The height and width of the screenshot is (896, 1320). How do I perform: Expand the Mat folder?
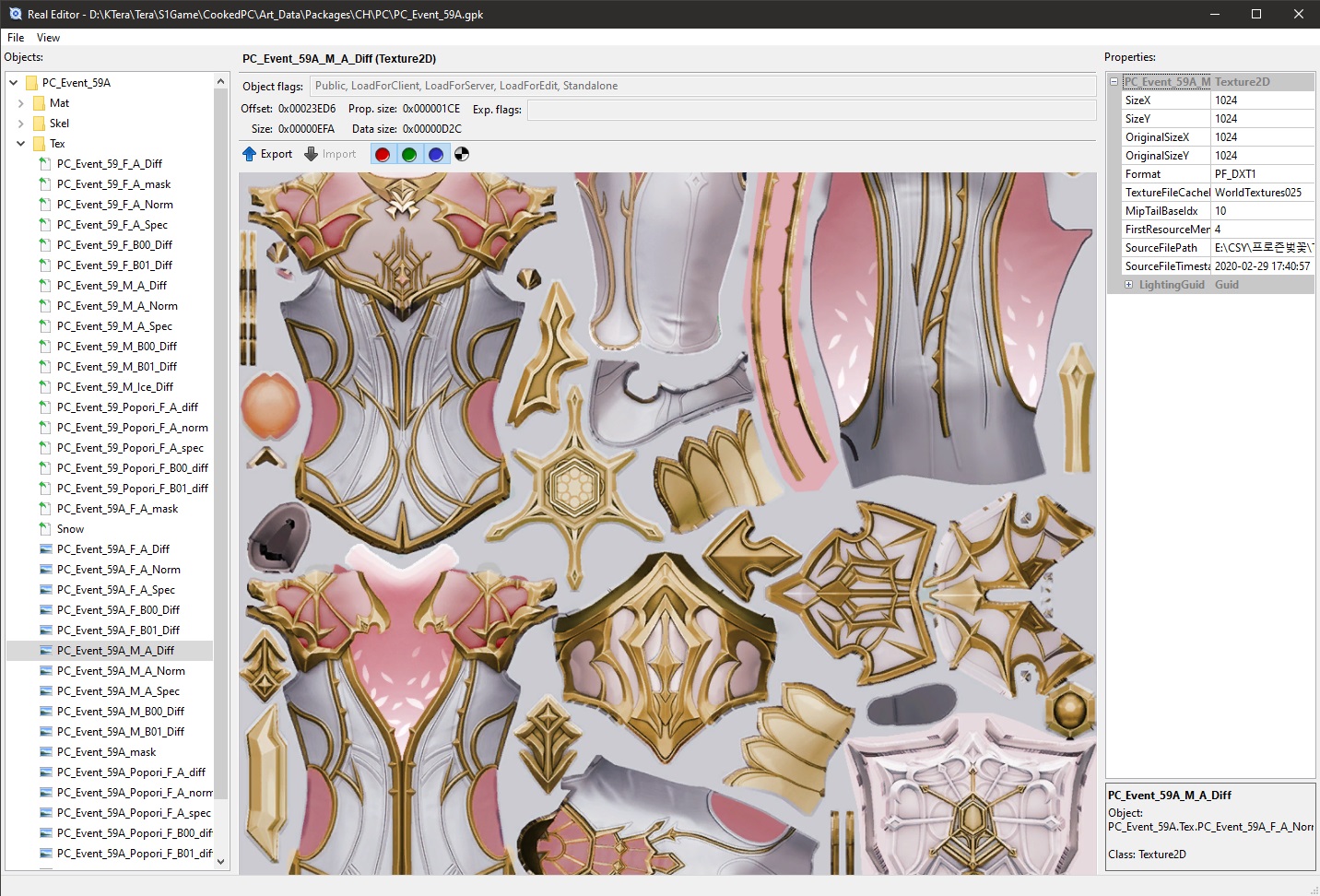[x=21, y=103]
